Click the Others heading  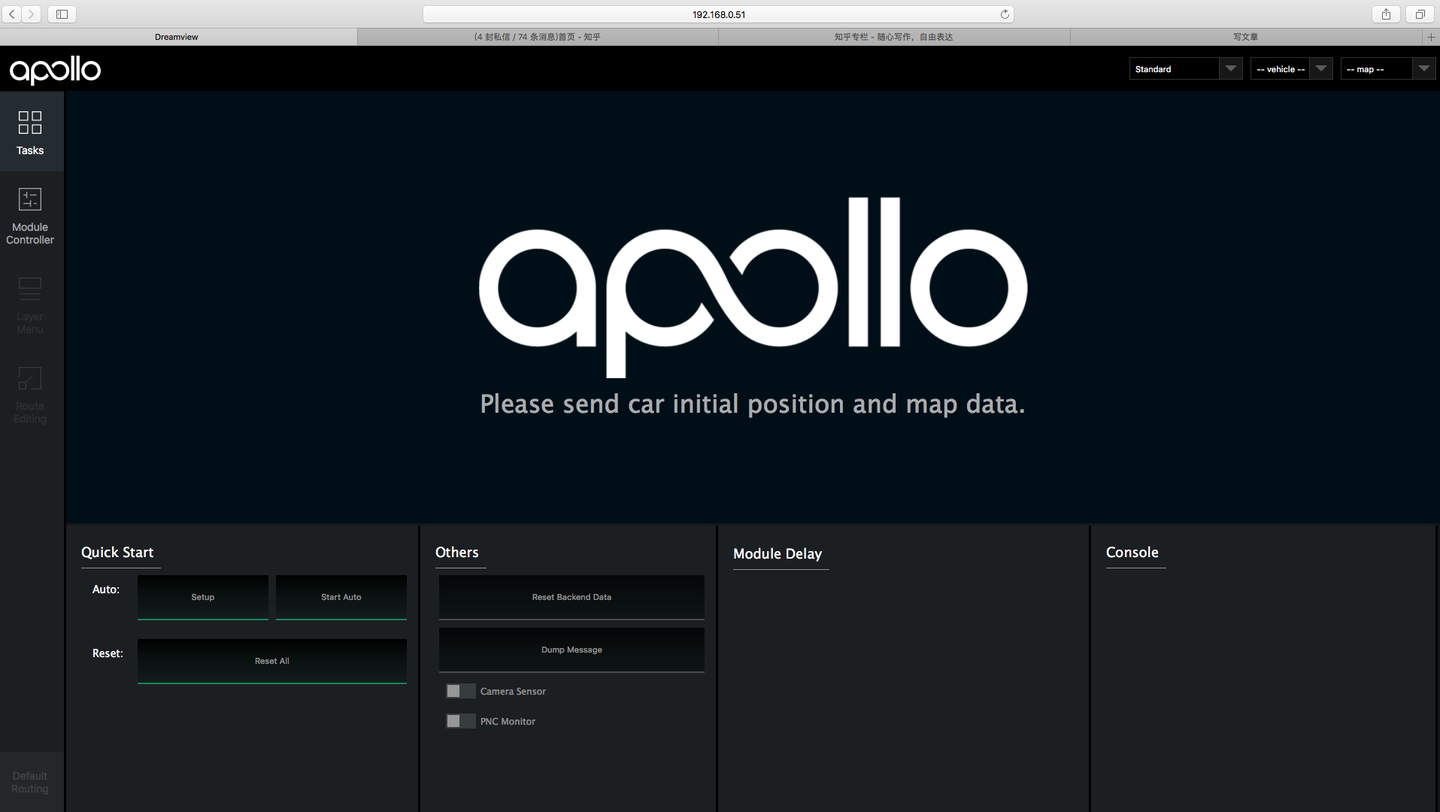click(457, 552)
